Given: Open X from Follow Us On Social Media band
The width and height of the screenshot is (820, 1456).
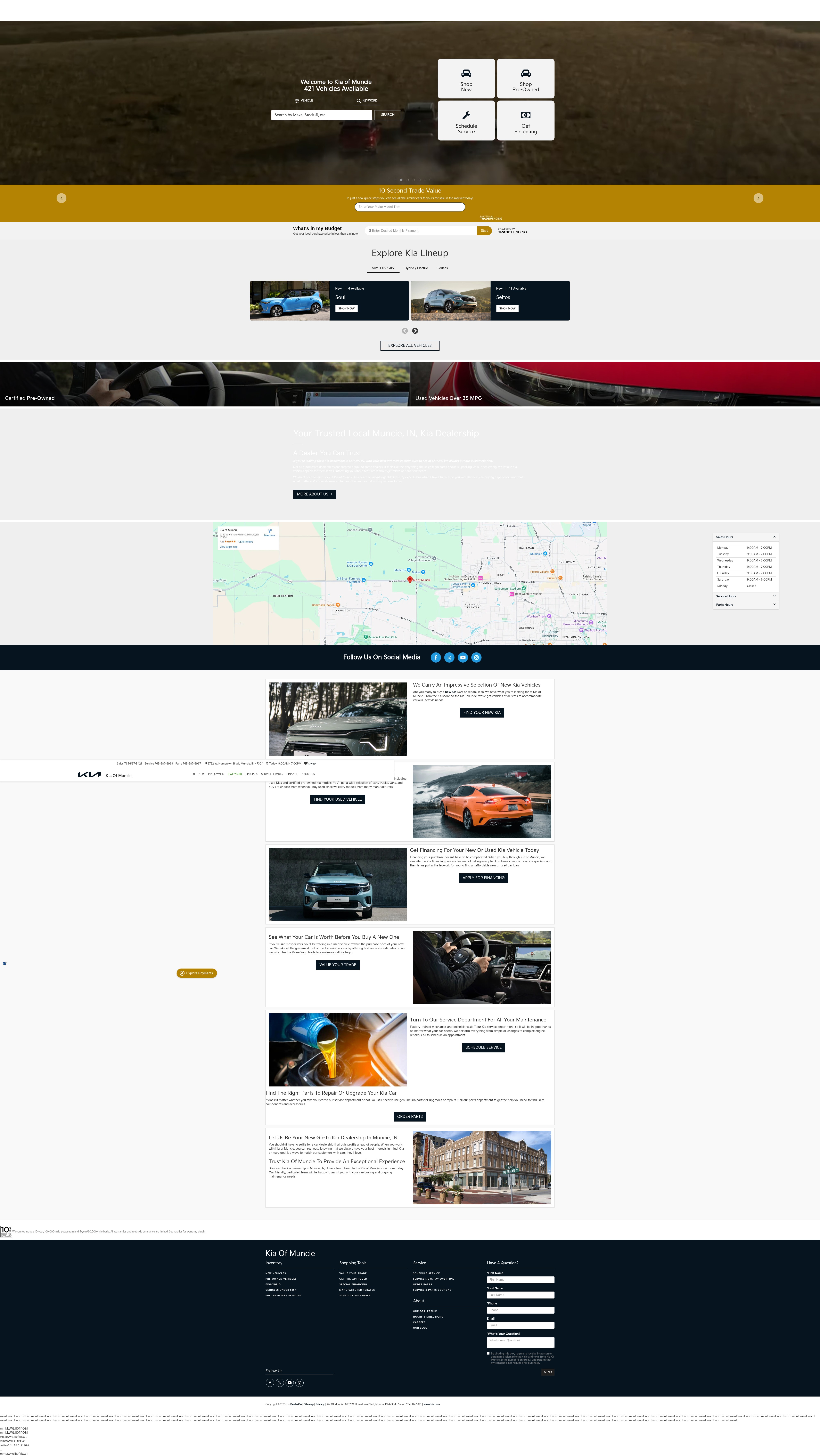Looking at the screenshot, I should [449, 657].
